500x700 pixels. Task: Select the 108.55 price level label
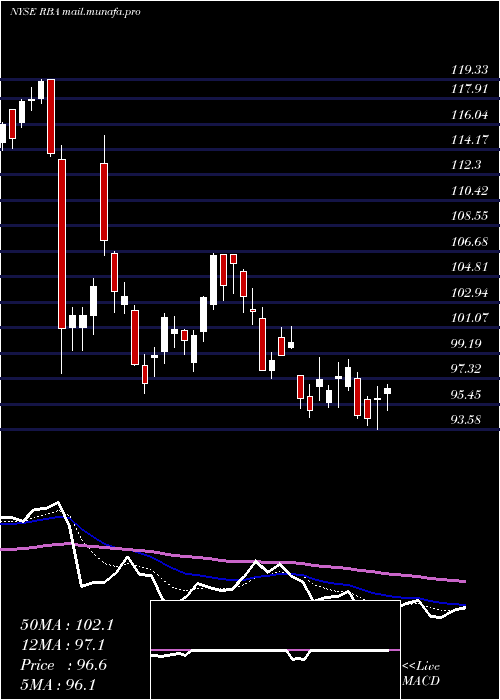[469, 217]
